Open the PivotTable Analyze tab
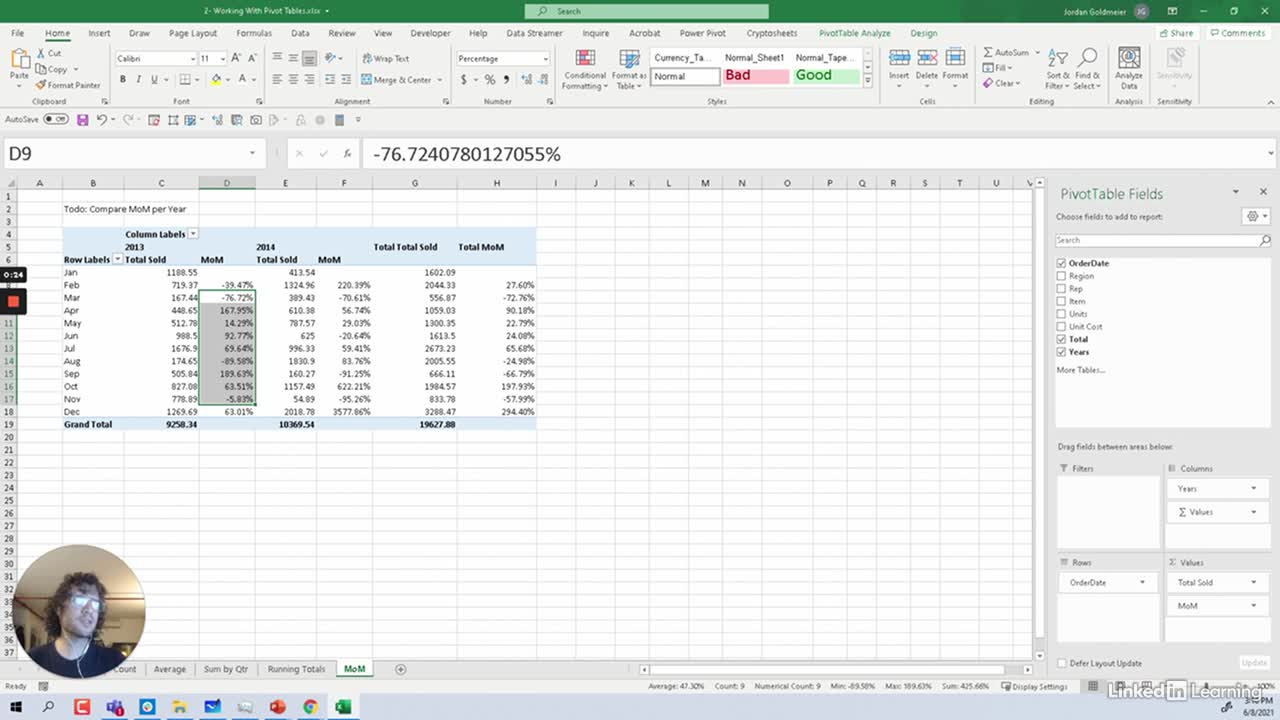This screenshot has width=1280, height=720. 854,33
